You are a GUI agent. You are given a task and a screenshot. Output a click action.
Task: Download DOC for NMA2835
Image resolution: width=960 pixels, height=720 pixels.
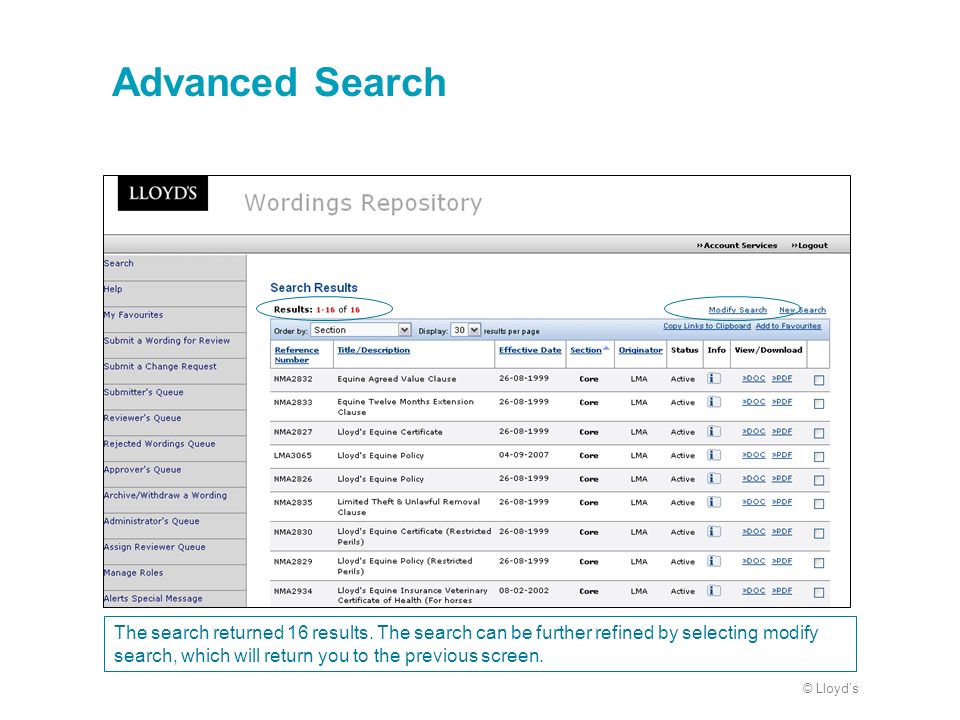754,501
